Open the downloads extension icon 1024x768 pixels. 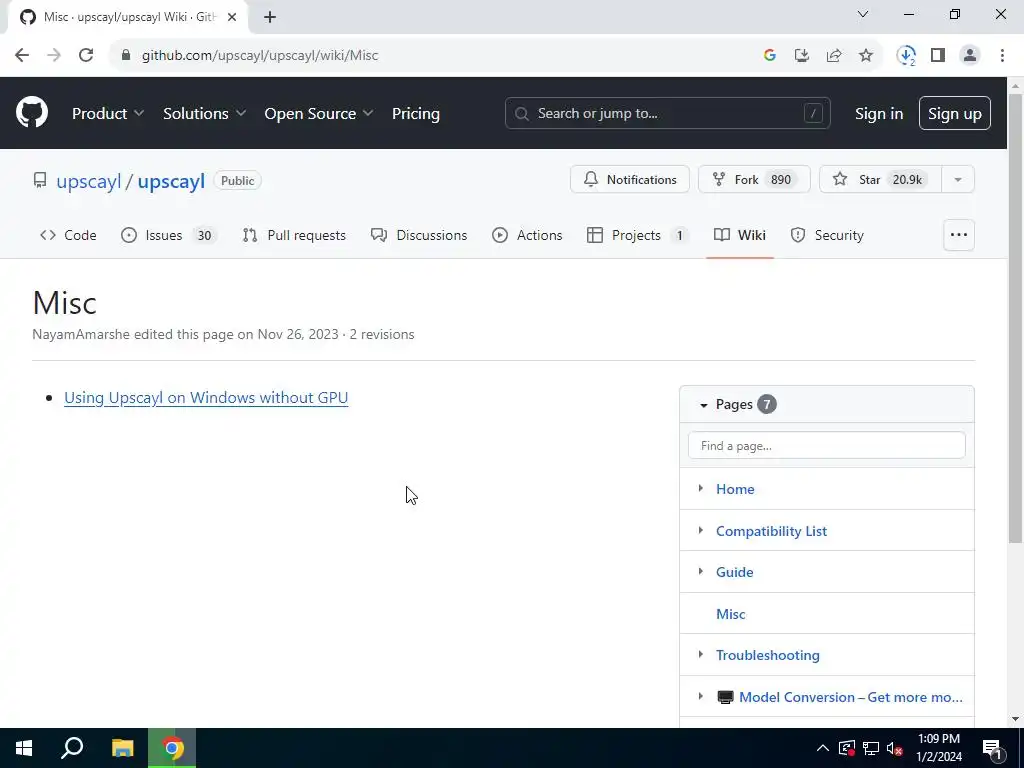coord(906,56)
